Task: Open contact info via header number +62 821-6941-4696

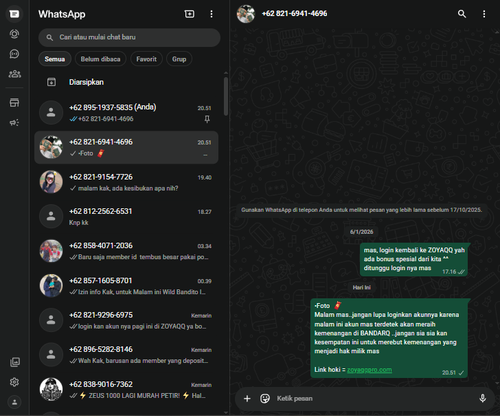Action: (294, 14)
